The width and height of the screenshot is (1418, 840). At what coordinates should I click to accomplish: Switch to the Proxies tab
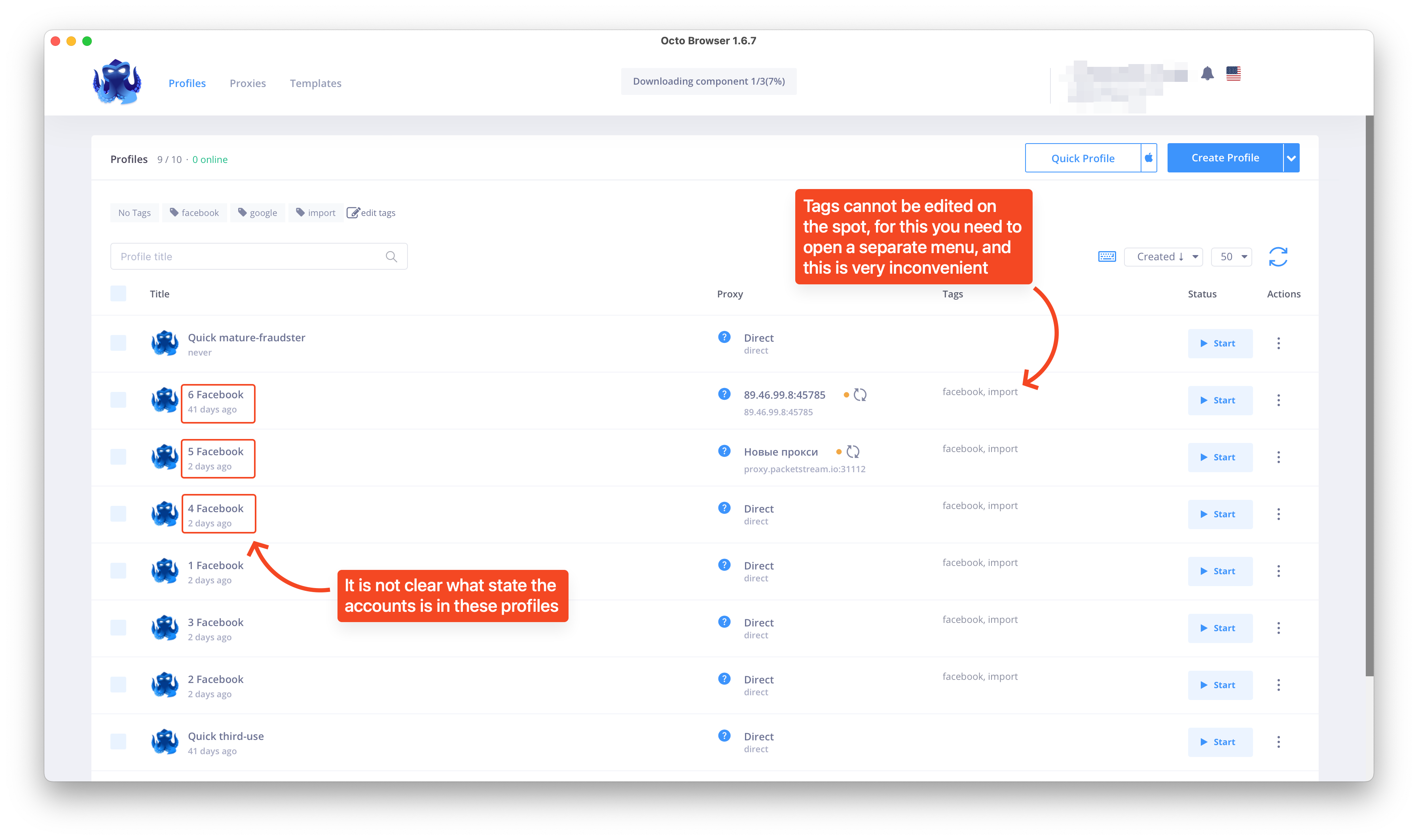(247, 83)
